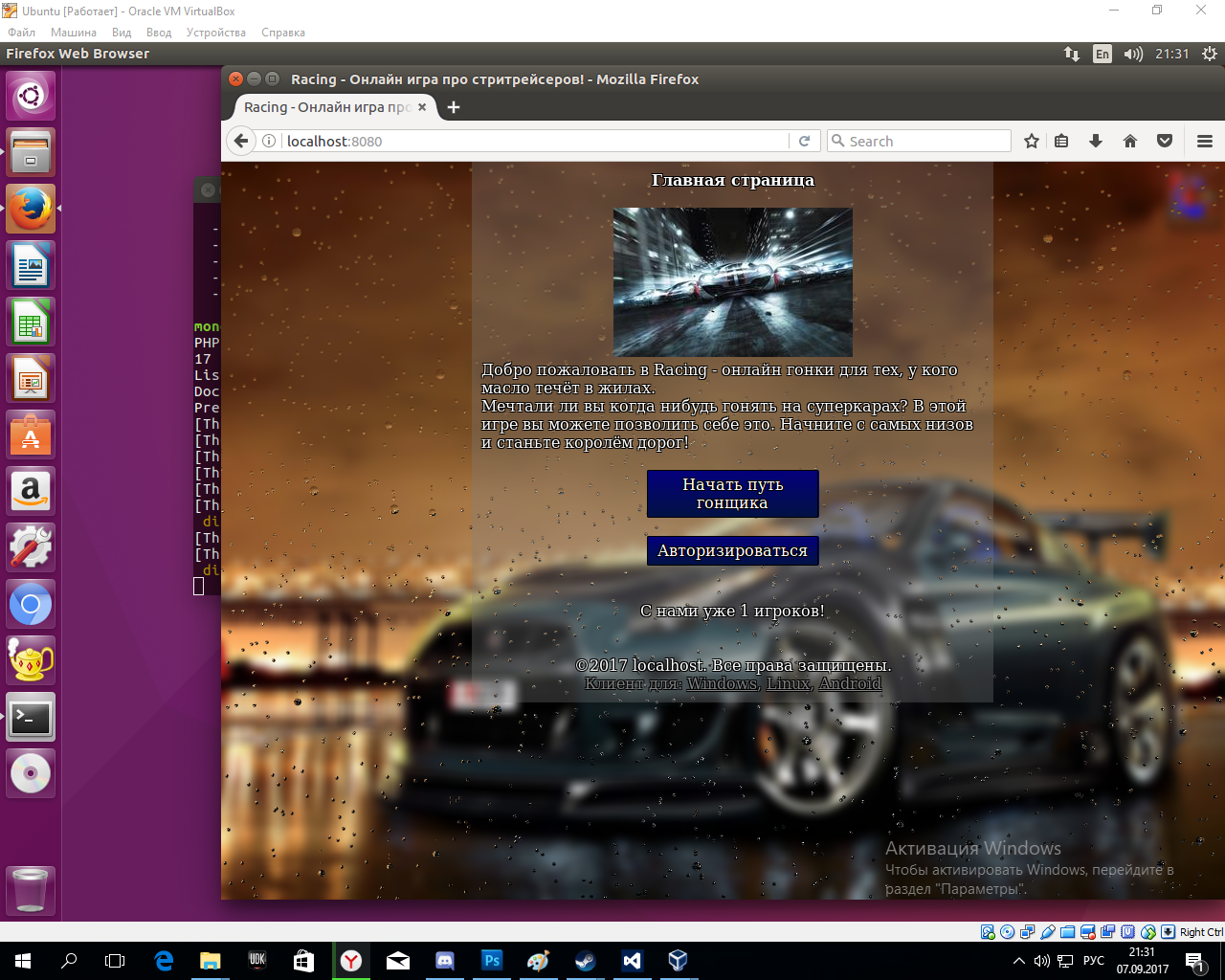This screenshot has width=1225, height=980.
Task: Open new tab with plus button
Action: coord(454,107)
